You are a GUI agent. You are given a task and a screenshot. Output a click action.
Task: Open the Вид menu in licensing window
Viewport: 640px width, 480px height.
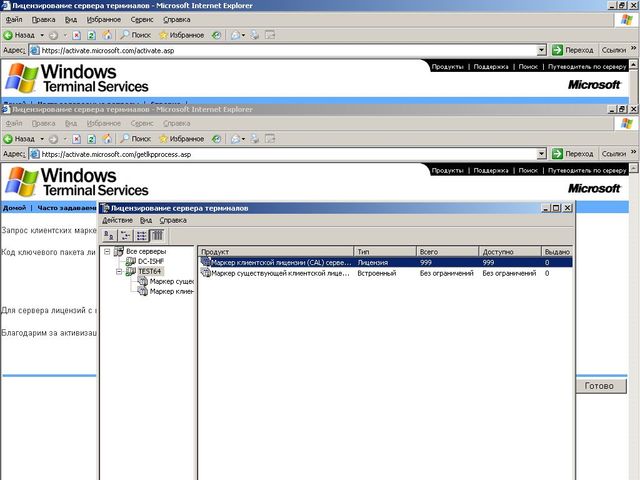pos(146,220)
